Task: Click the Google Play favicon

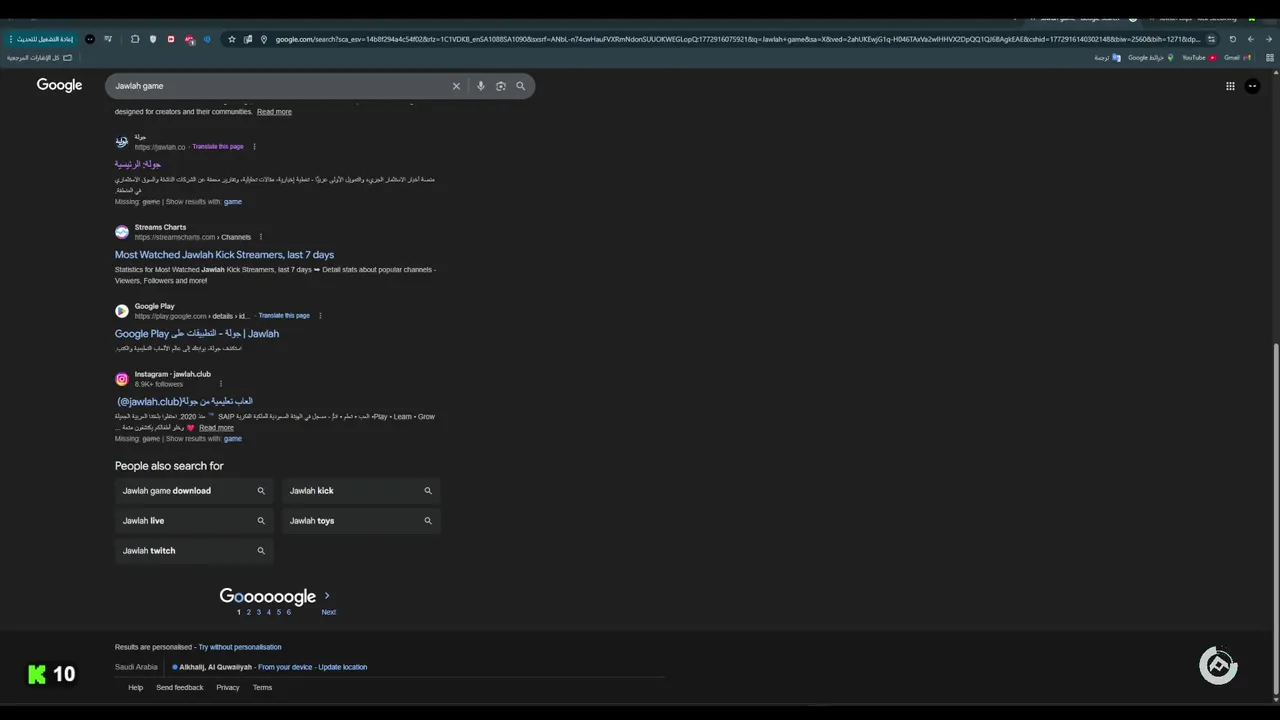Action: [x=122, y=311]
